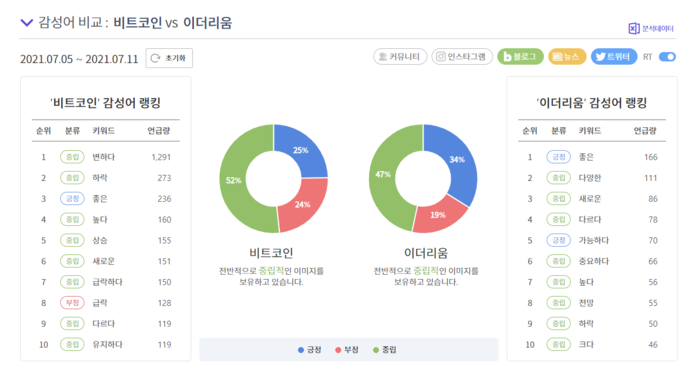Screen dimensions: 700x375
Task: Click the 변하다 keyword in 비트코인 ranking
Action: (x=104, y=157)
